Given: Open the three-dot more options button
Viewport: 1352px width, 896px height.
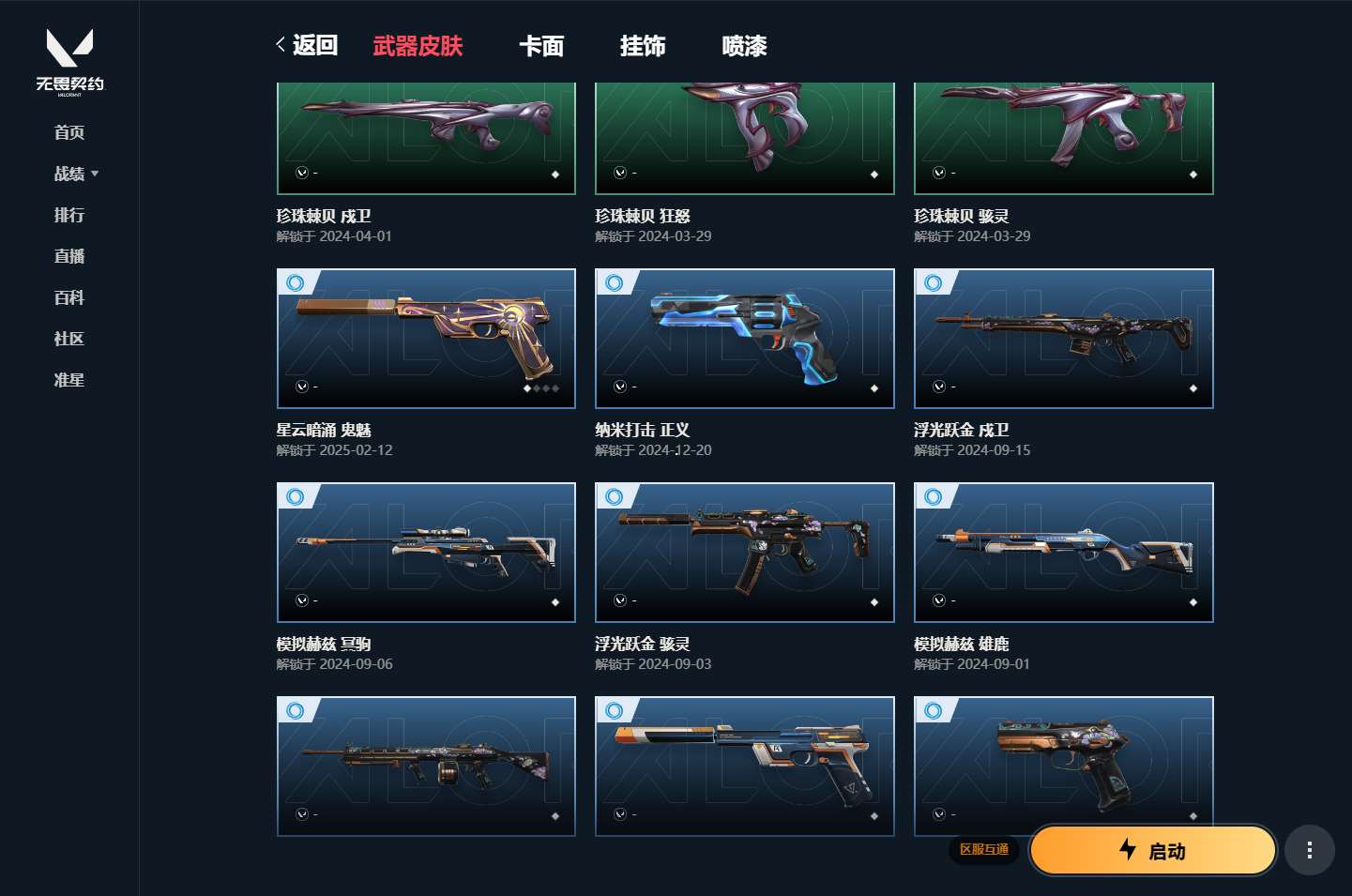Looking at the screenshot, I should 1309,851.
